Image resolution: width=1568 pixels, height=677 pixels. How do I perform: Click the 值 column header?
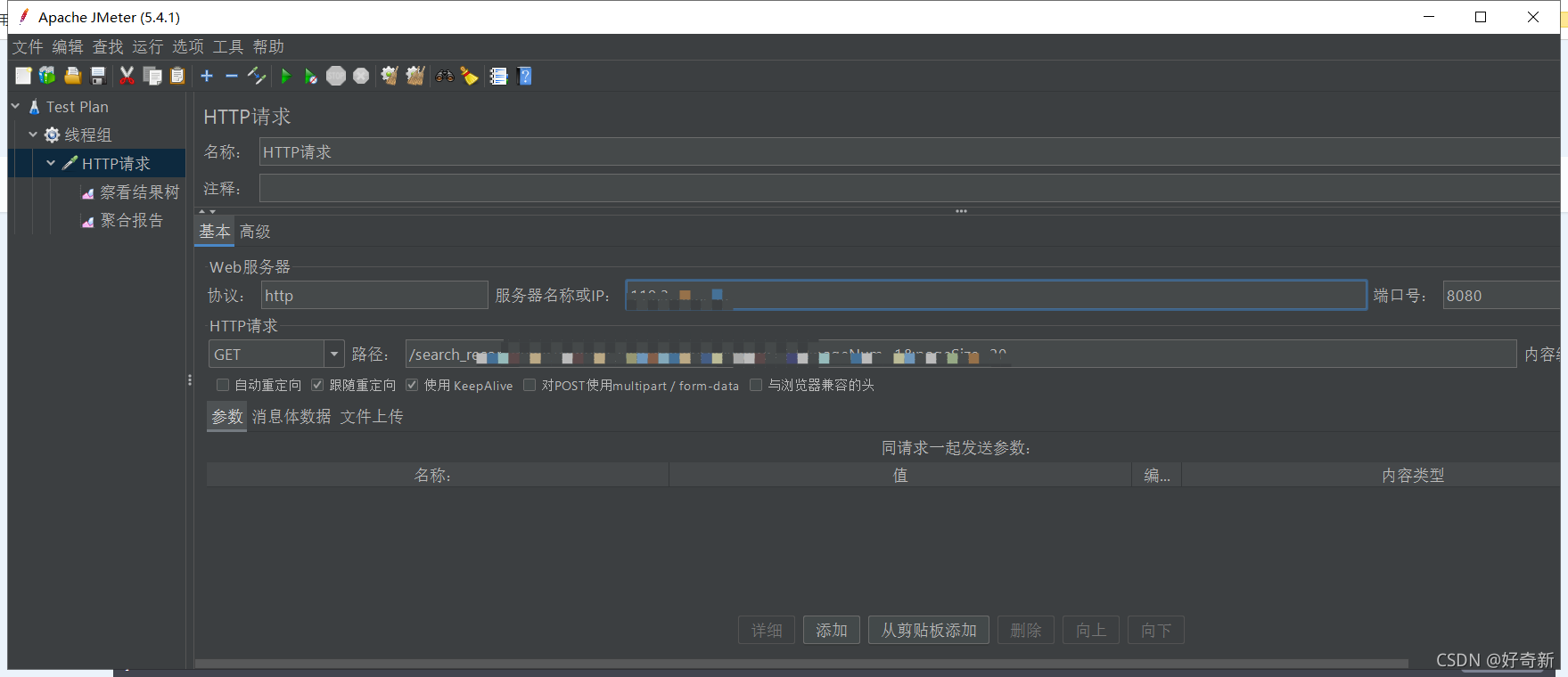click(x=900, y=475)
